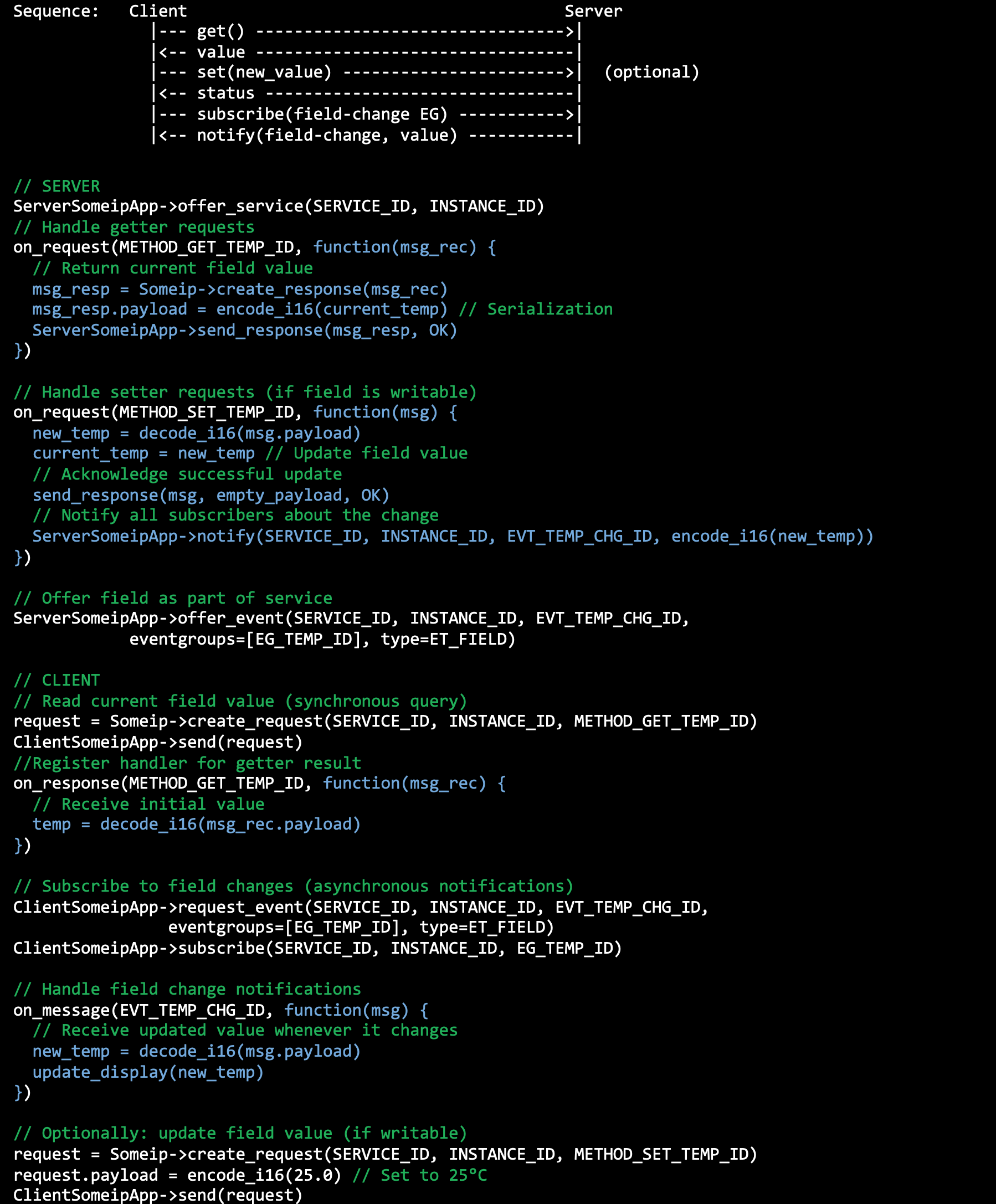Click the '// Handle setter requests' comment

(245, 392)
